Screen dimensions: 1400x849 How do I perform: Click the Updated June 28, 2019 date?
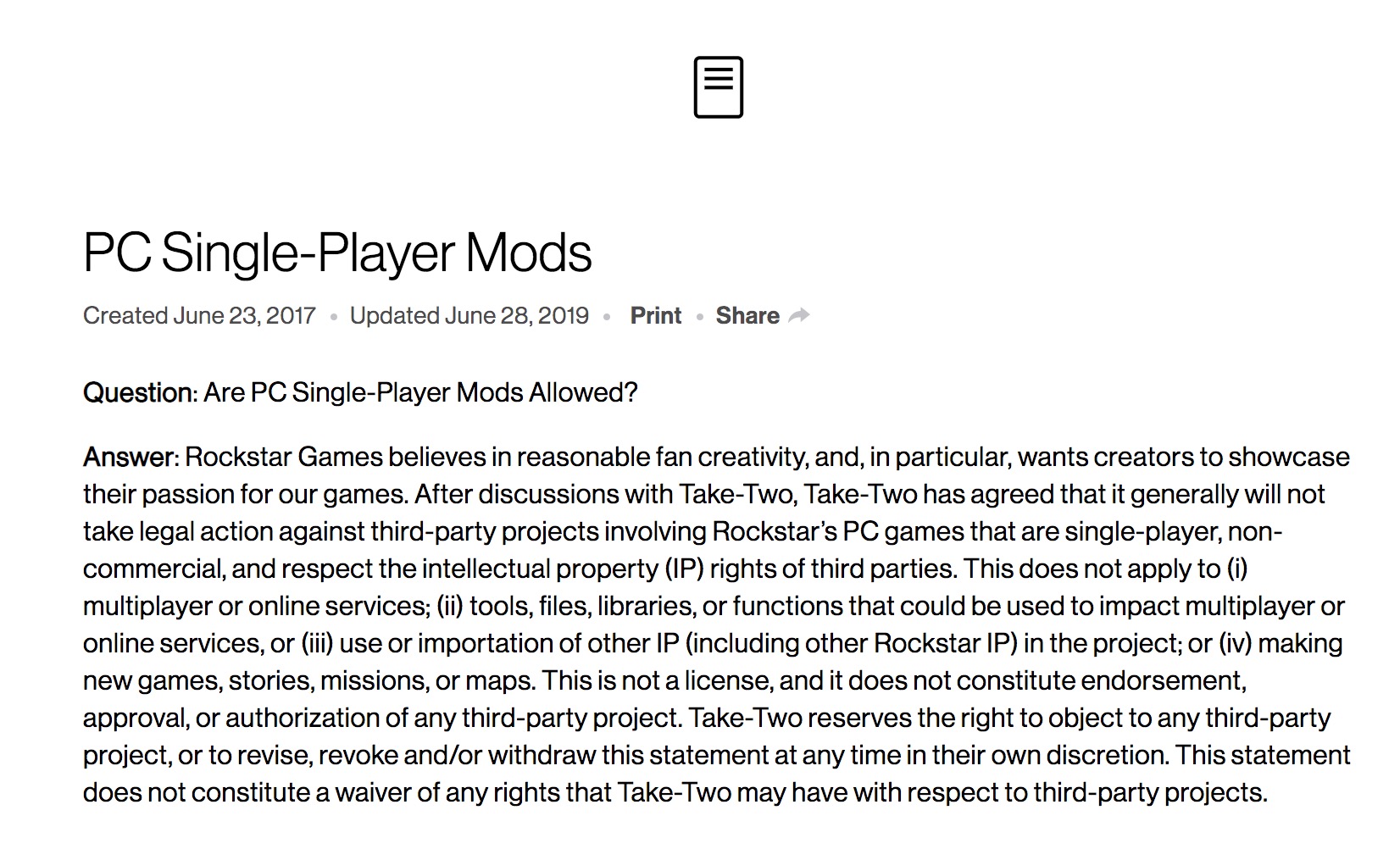coord(469,316)
